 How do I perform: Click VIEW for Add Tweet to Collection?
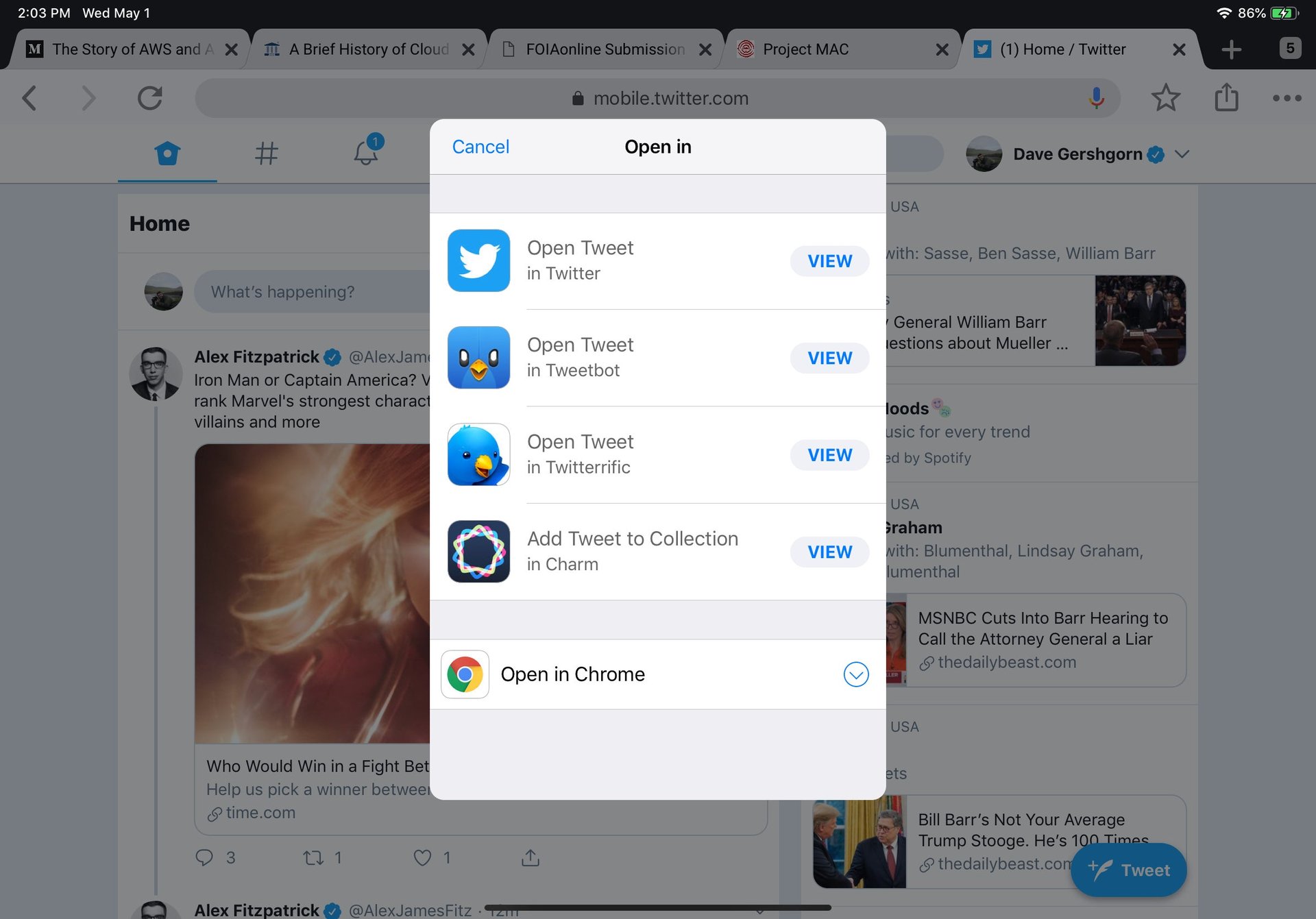[x=829, y=552]
